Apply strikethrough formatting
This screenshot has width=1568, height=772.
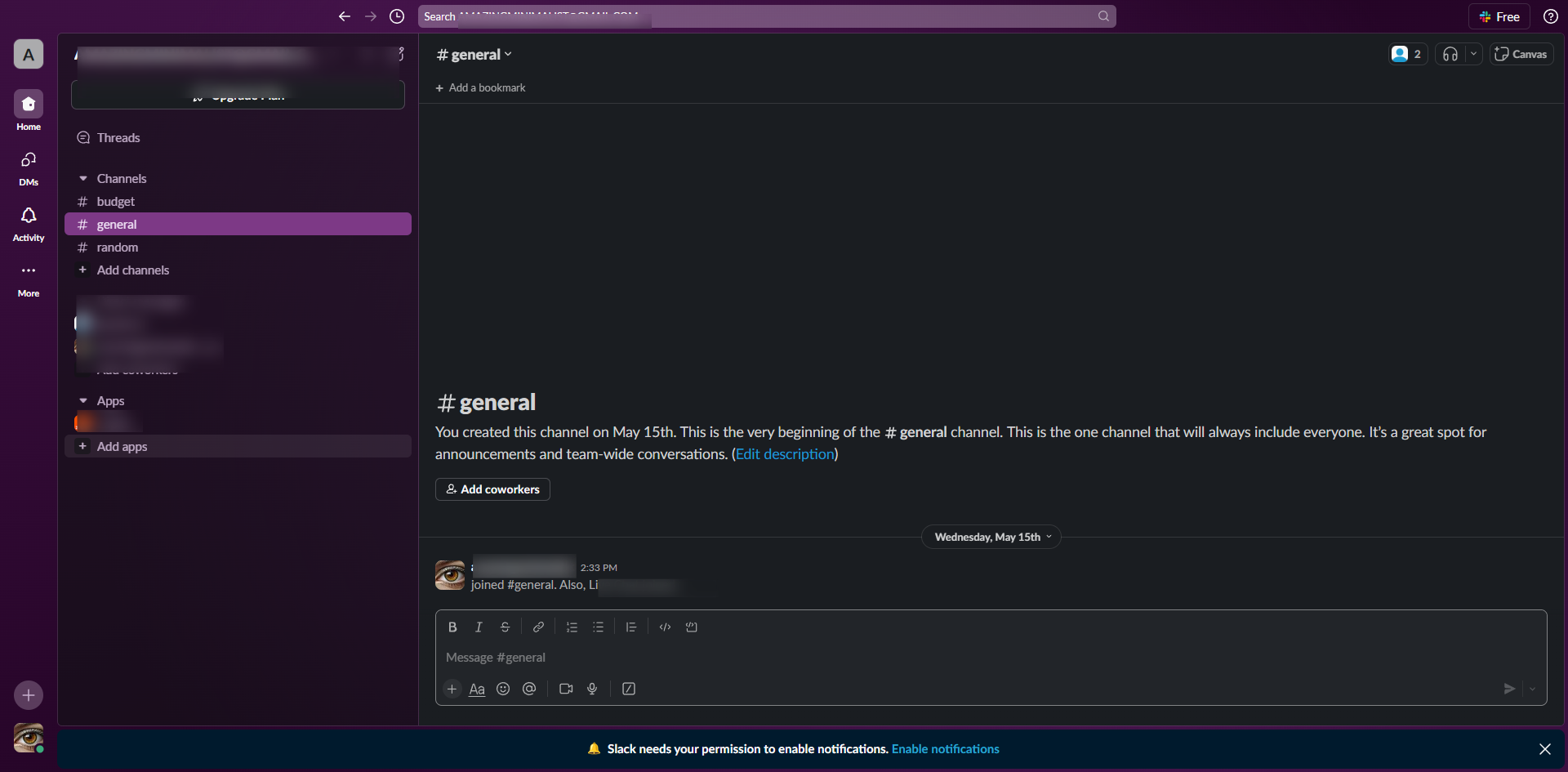coord(506,627)
